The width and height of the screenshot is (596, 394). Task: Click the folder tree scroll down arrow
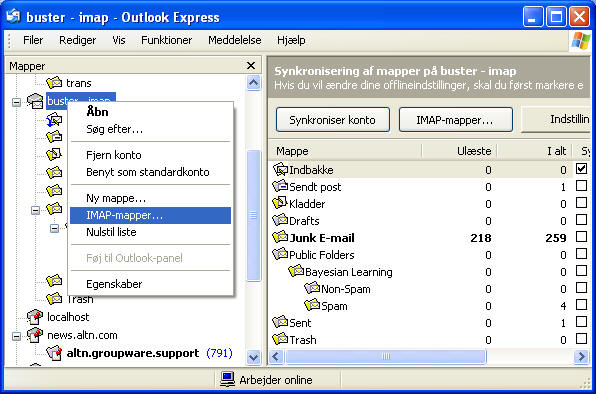point(254,357)
